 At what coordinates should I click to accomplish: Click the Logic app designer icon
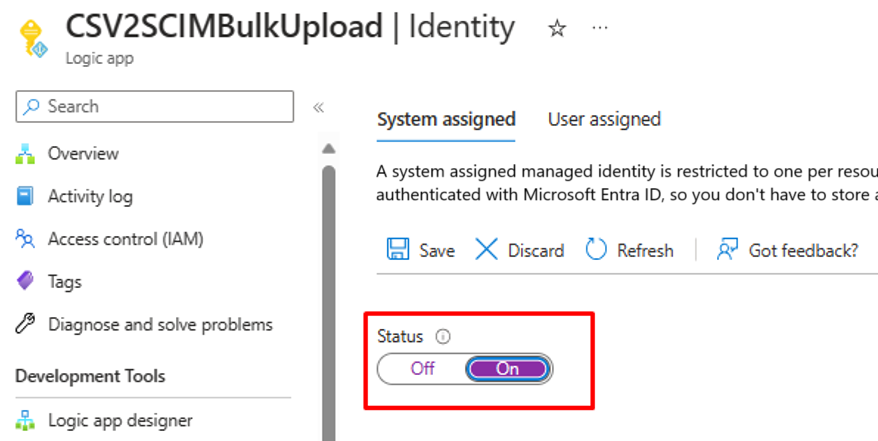click(x=25, y=420)
